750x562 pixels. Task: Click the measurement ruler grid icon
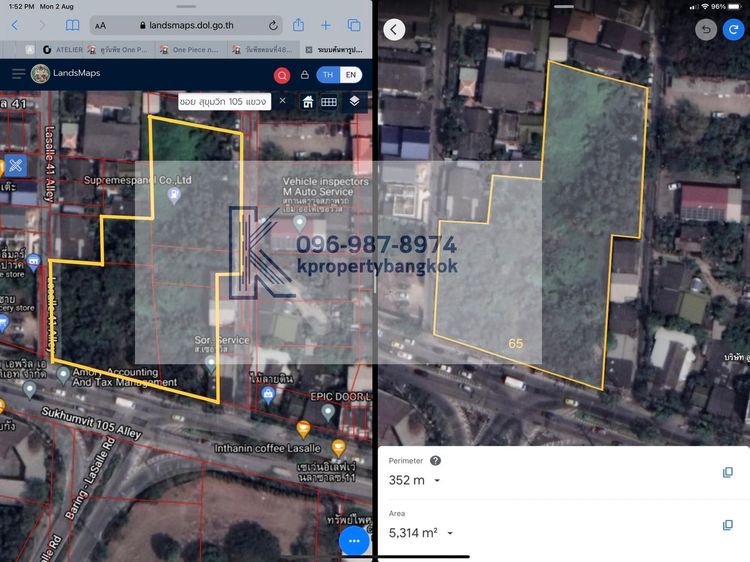(329, 101)
